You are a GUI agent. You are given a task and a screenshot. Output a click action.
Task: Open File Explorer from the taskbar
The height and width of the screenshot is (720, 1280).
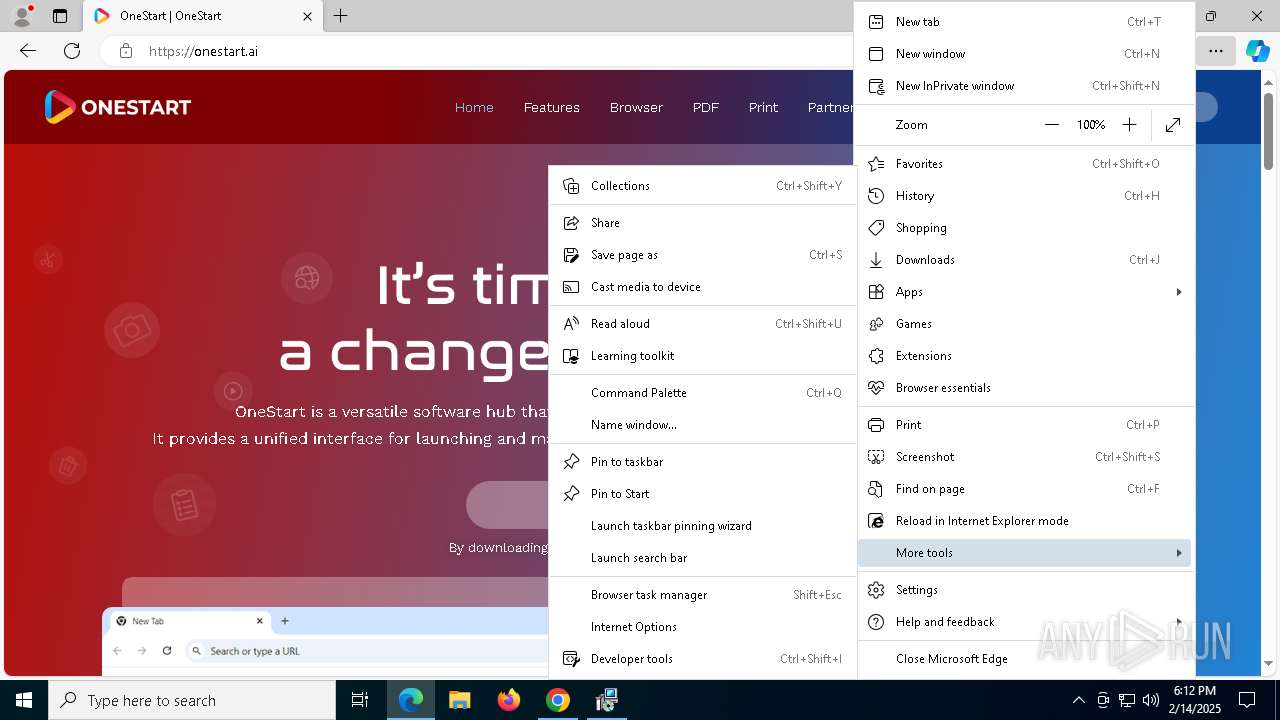[x=460, y=700]
